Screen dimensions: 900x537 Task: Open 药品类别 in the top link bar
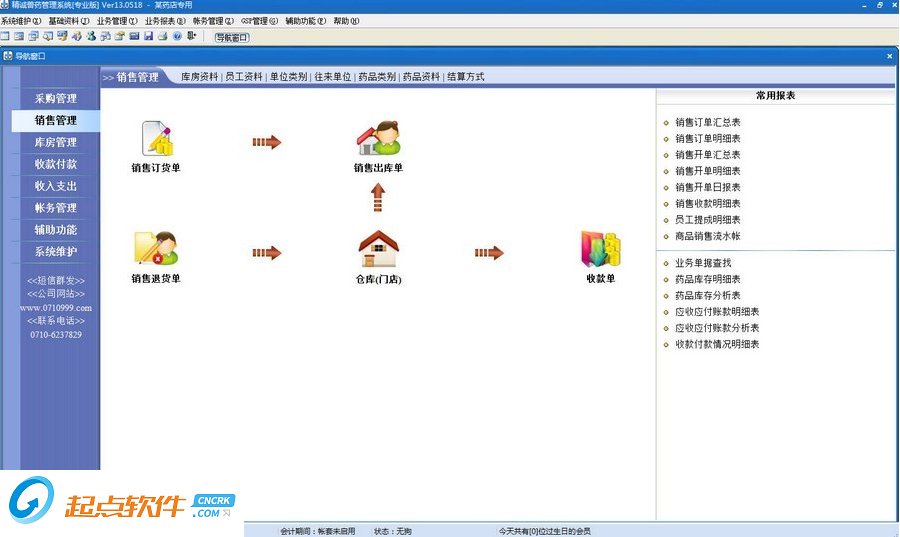coord(377,77)
